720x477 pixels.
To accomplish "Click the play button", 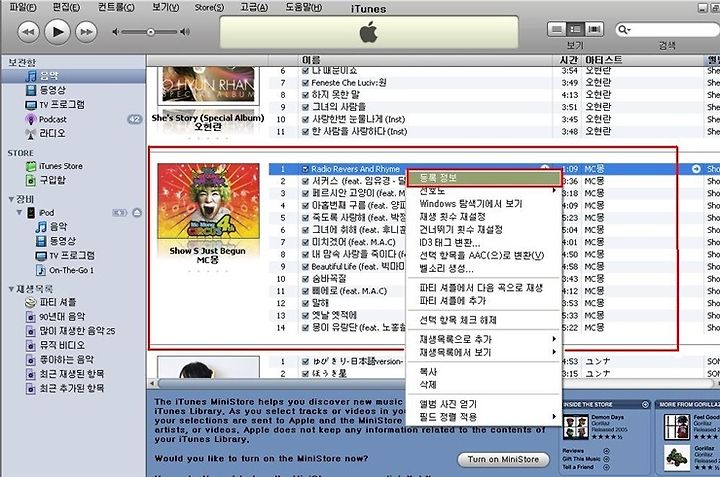I will [x=57, y=32].
